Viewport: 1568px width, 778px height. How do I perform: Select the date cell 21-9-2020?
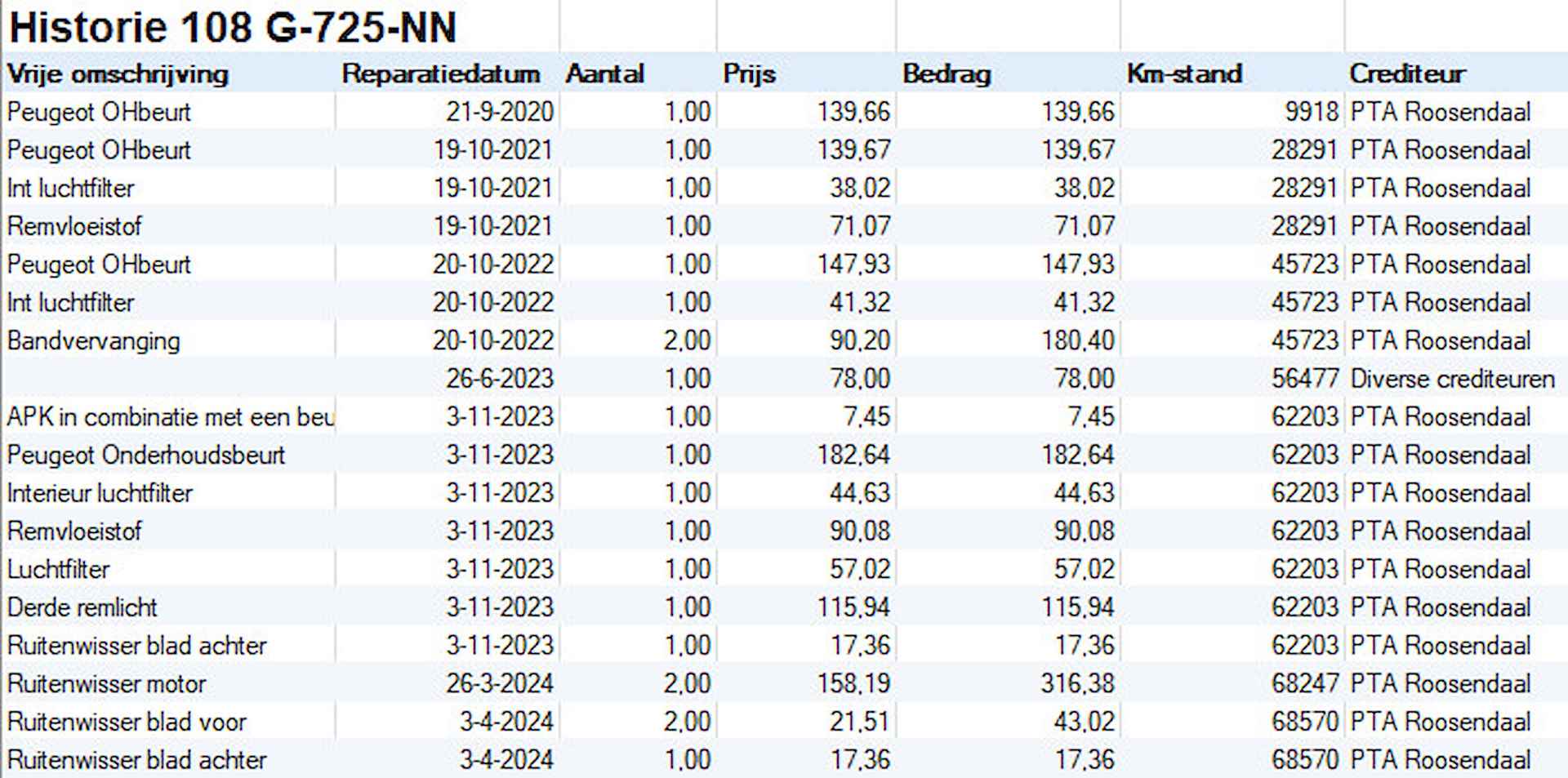tap(500, 112)
